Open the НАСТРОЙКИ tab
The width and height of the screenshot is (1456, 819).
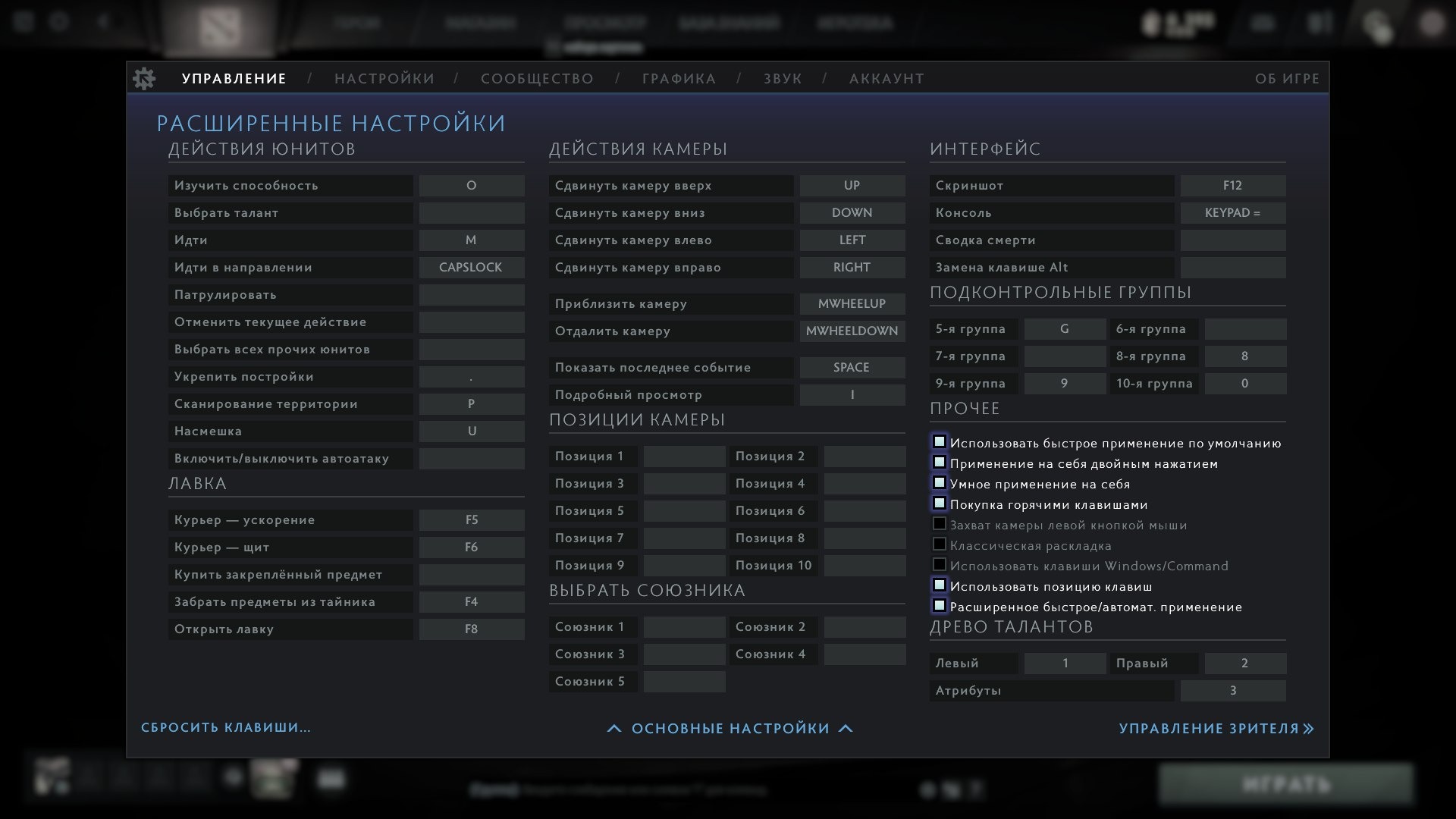coord(384,79)
